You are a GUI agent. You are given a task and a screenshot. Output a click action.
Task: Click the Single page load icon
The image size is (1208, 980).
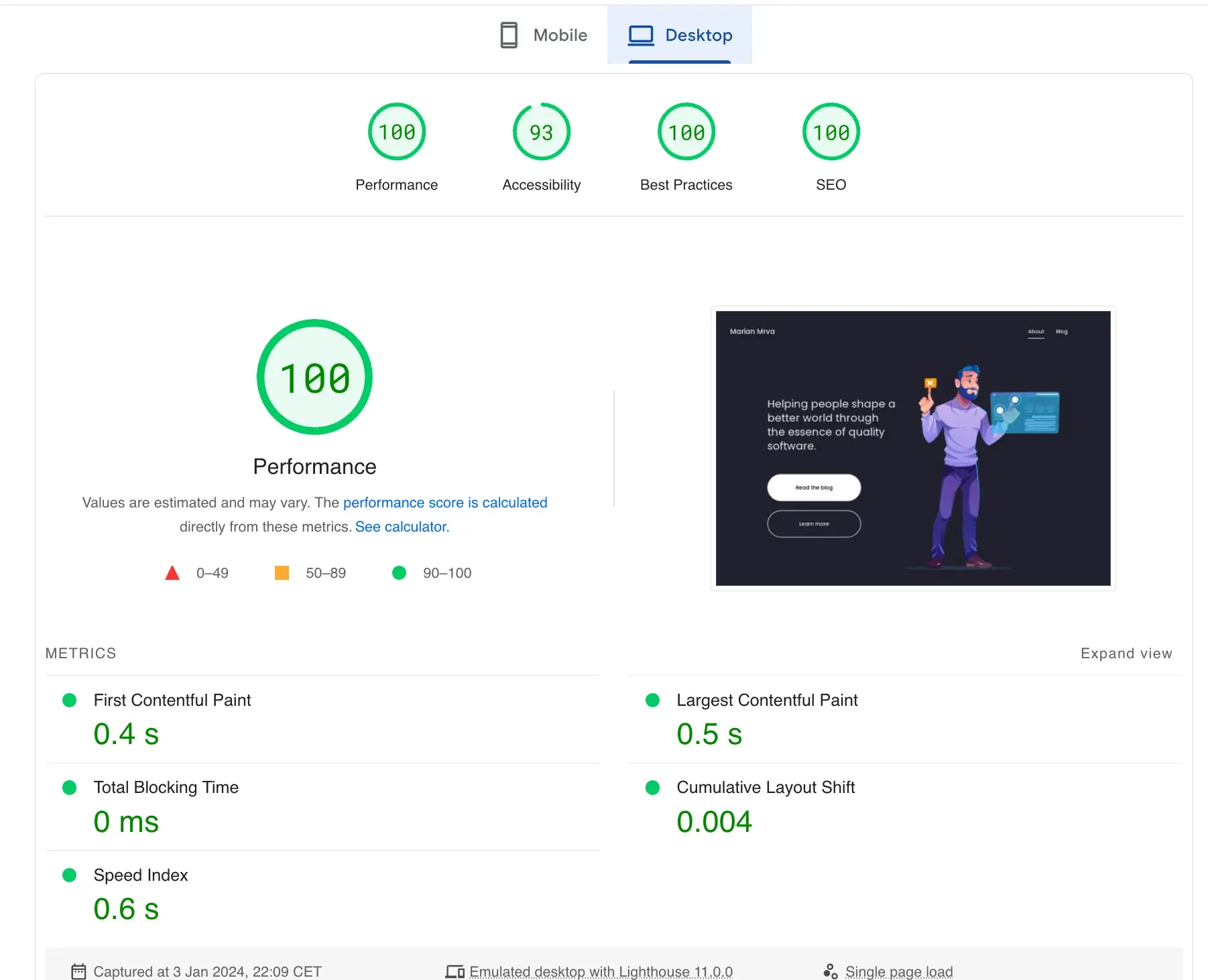(830, 971)
